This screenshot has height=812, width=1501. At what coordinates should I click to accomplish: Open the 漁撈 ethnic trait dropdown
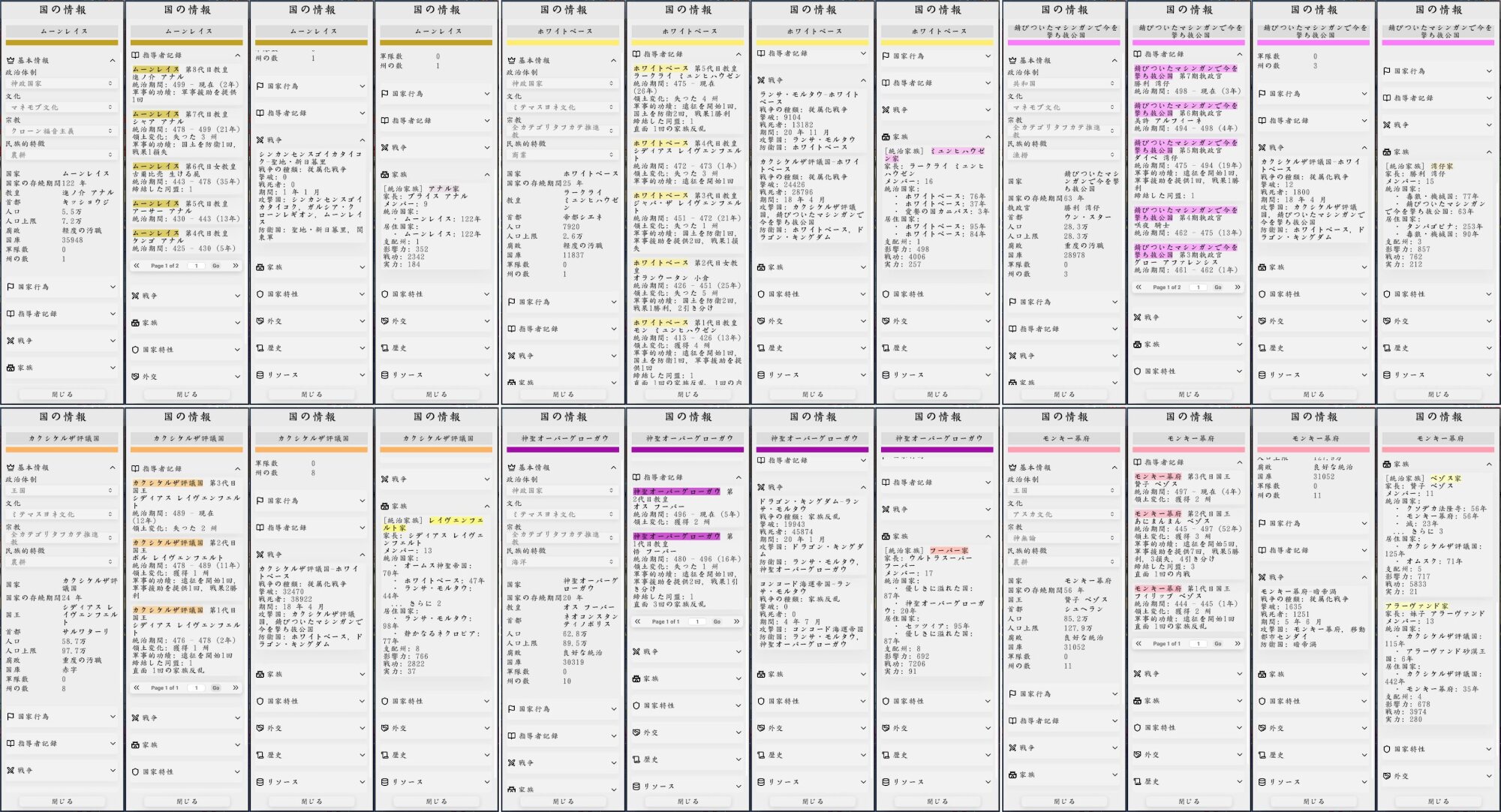[1063, 155]
